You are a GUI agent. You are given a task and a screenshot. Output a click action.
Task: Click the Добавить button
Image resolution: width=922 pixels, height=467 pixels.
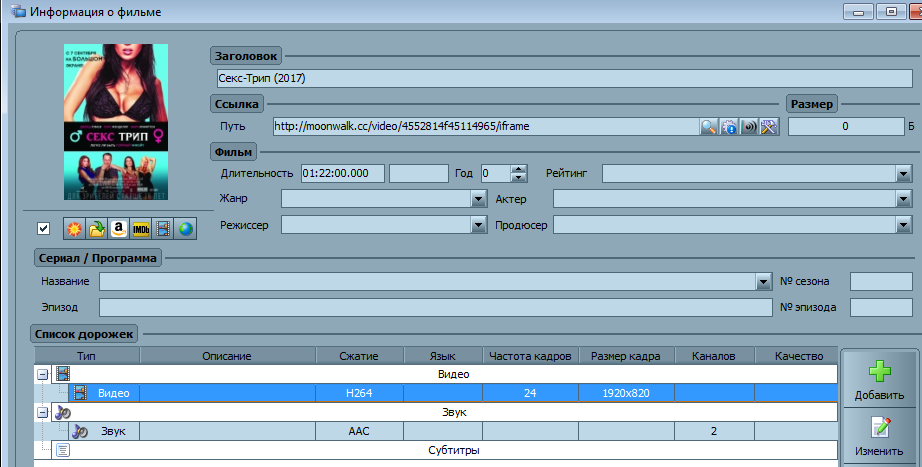(x=879, y=380)
